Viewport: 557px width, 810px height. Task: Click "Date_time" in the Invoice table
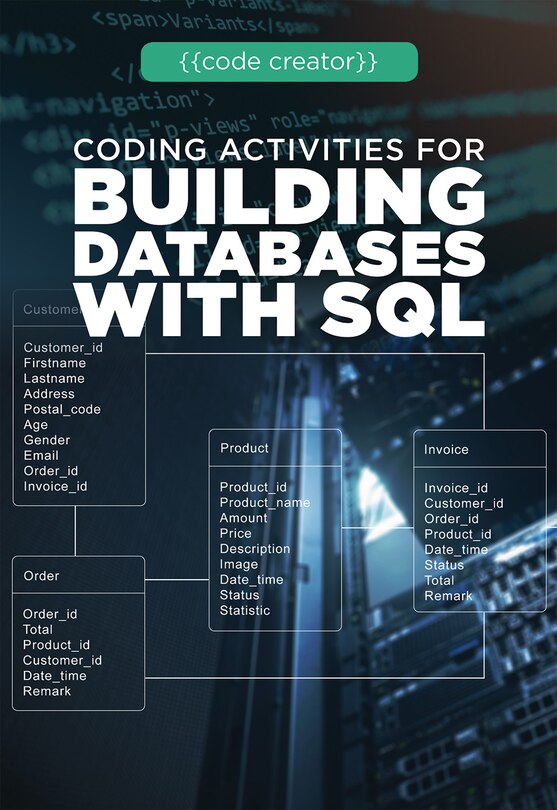(456, 550)
